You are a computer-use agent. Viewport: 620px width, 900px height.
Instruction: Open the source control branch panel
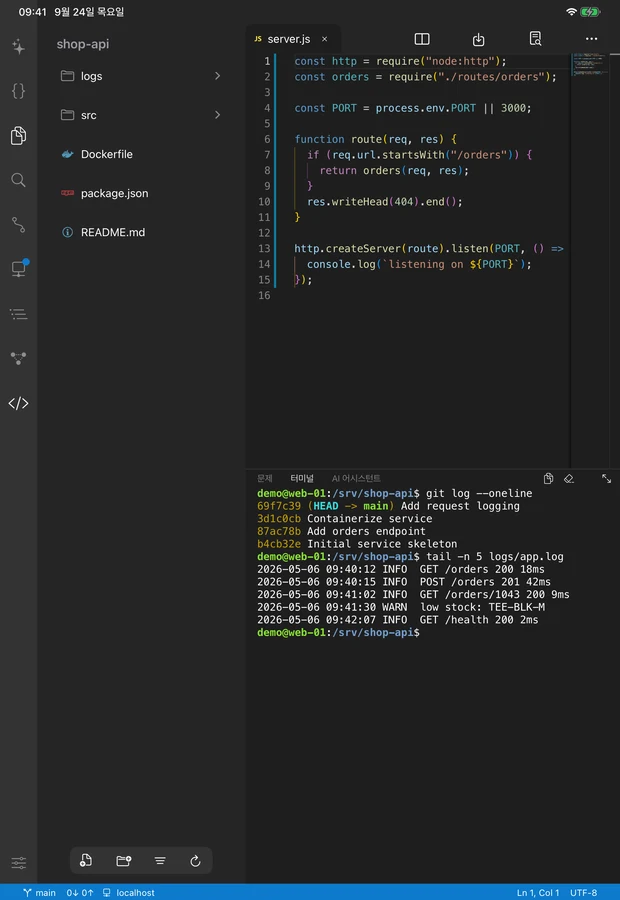(x=18, y=224)
